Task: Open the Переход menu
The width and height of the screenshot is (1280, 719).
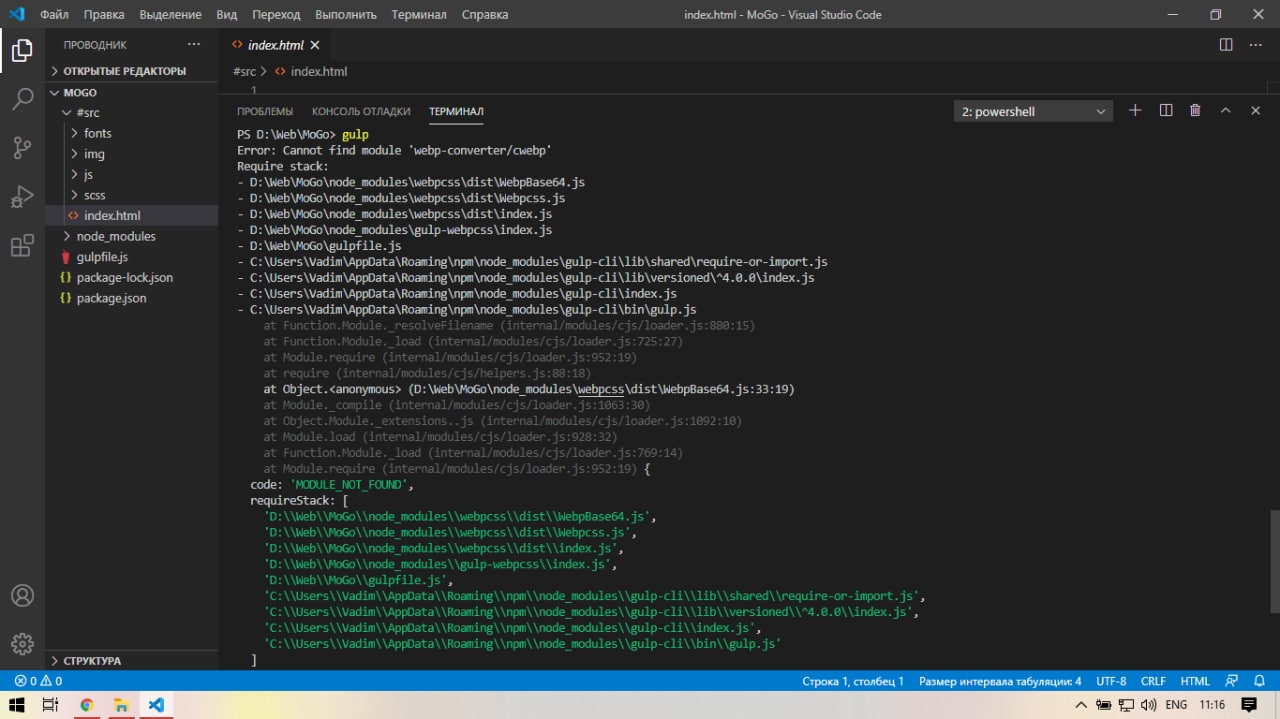Action: [276, 15]
